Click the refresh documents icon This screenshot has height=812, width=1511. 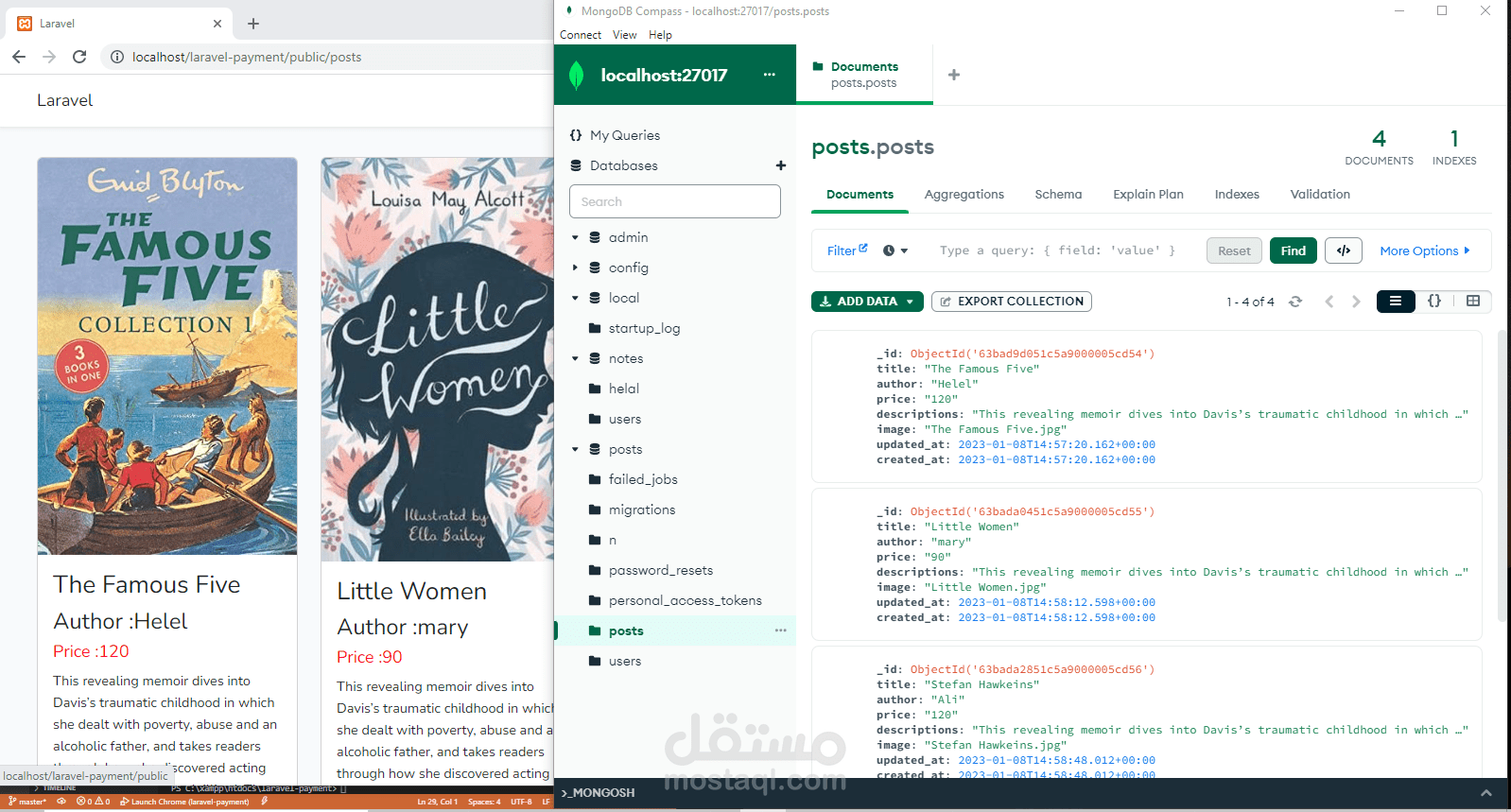click(1295, 302)
